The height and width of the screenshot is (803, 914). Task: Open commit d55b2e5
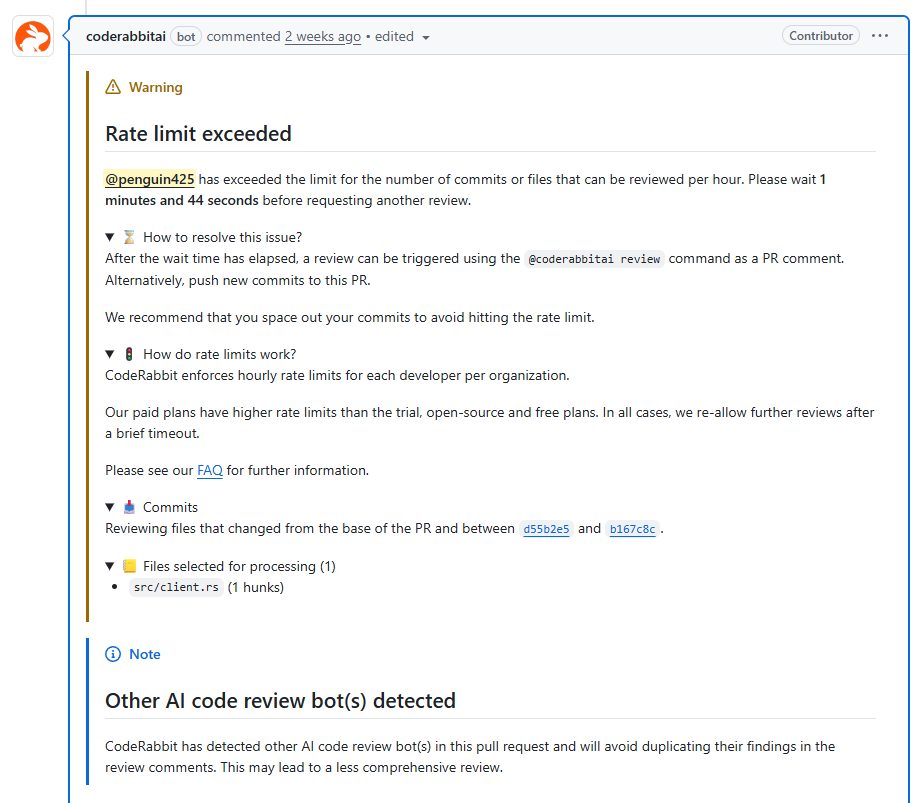click(546, 529)
